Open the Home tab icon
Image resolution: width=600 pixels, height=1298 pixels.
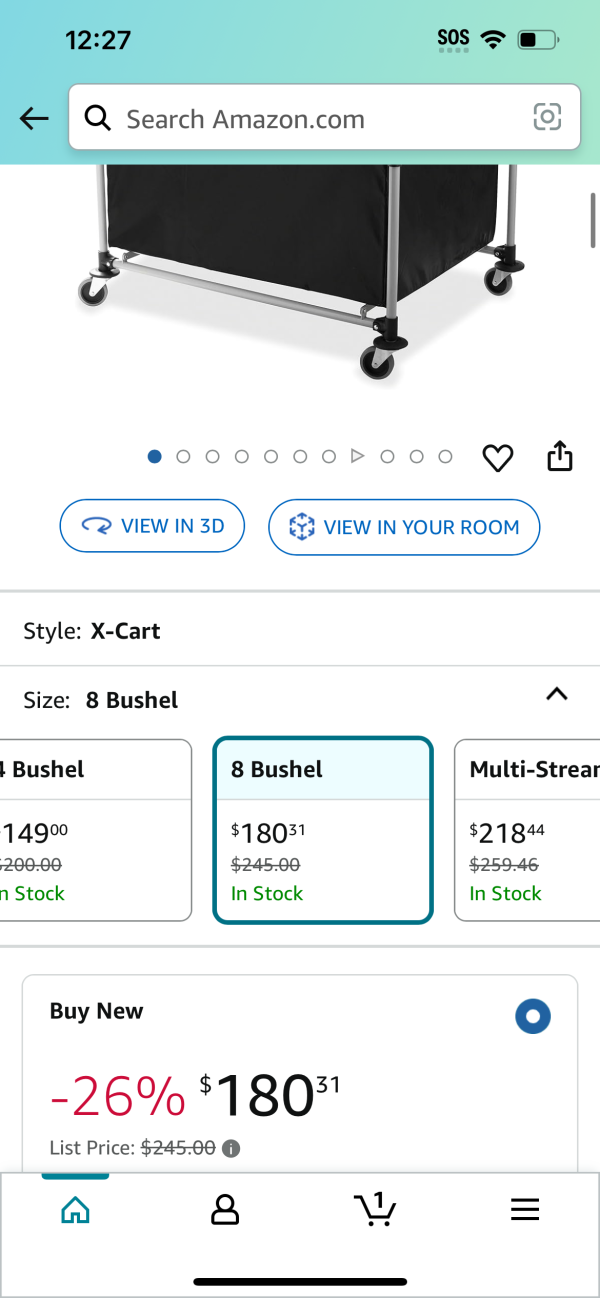coord(75,1210)
